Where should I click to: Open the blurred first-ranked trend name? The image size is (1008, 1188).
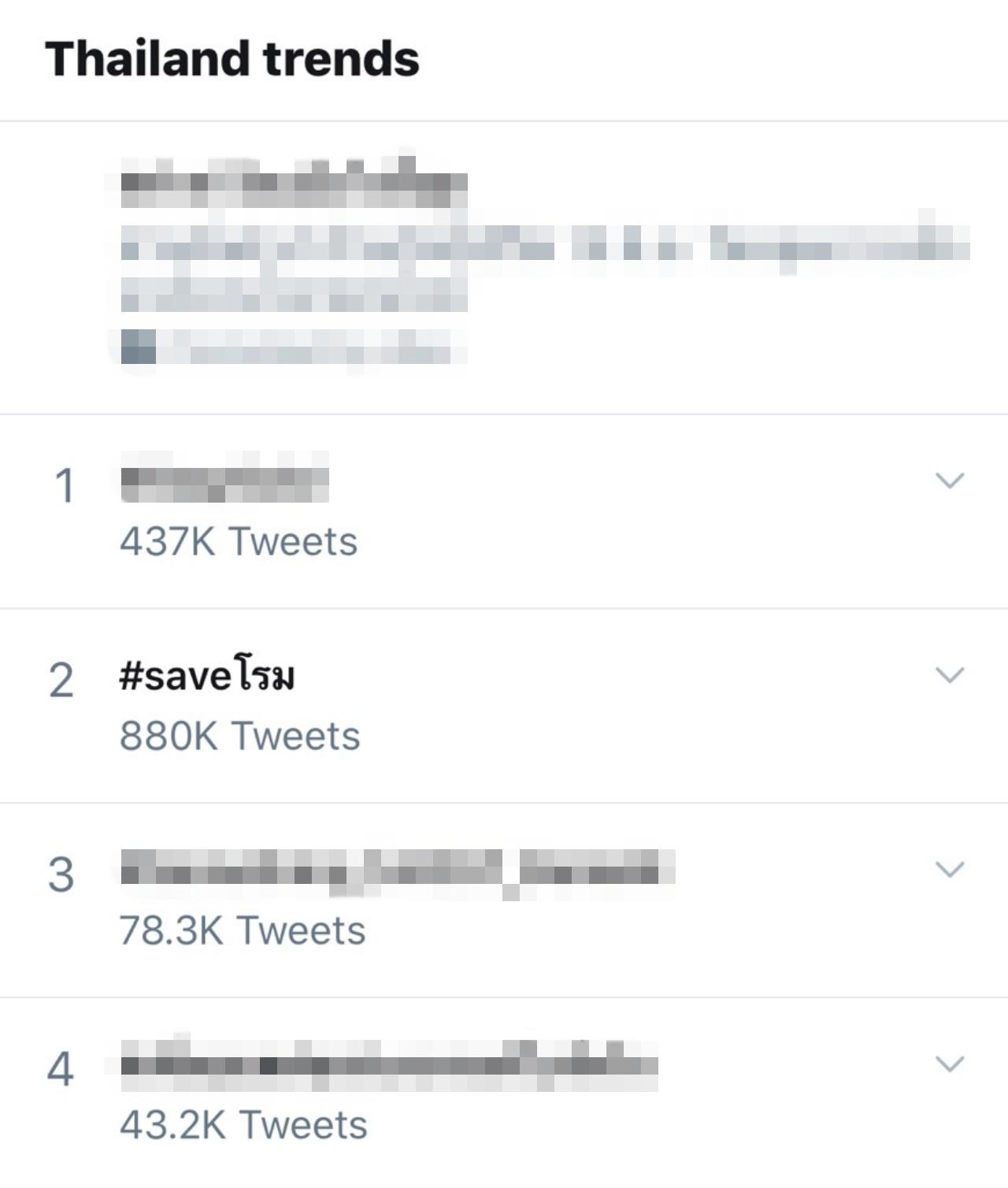pyautogui.click(x=224, y=477)
